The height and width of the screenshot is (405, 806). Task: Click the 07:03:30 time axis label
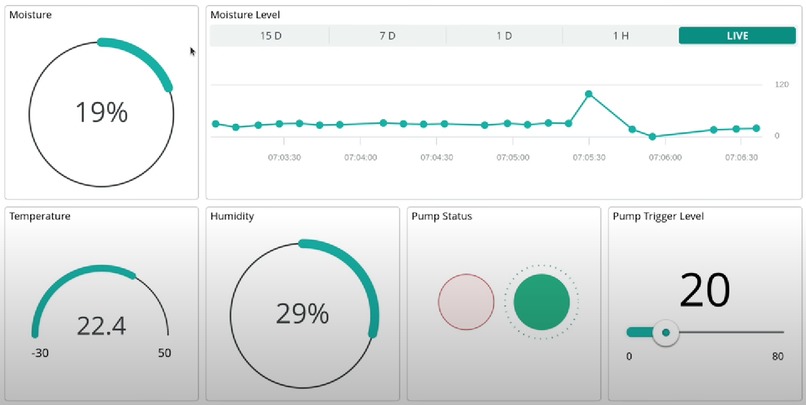[284, 157]
